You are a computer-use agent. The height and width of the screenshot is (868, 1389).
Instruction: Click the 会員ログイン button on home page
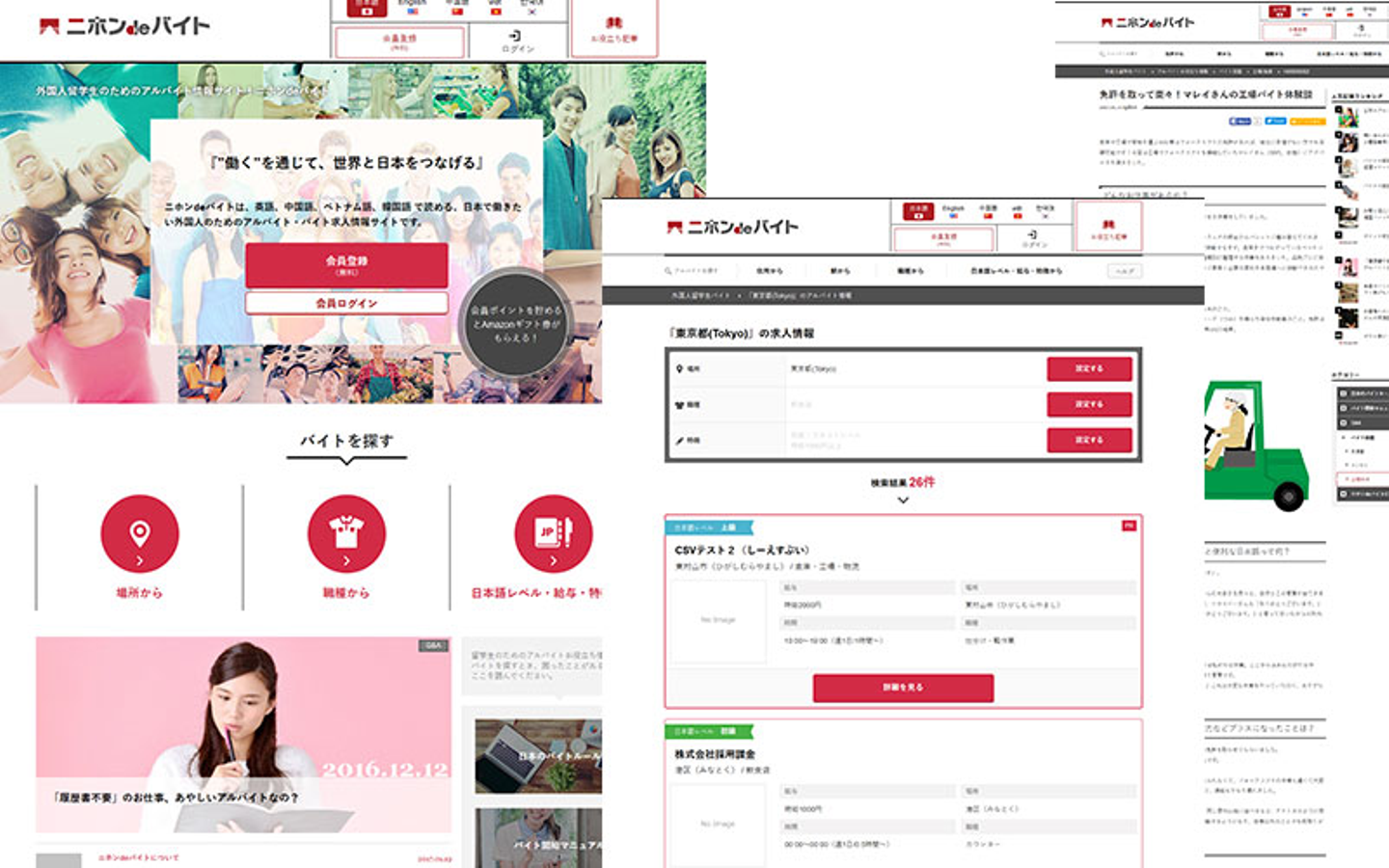[346, 303]
